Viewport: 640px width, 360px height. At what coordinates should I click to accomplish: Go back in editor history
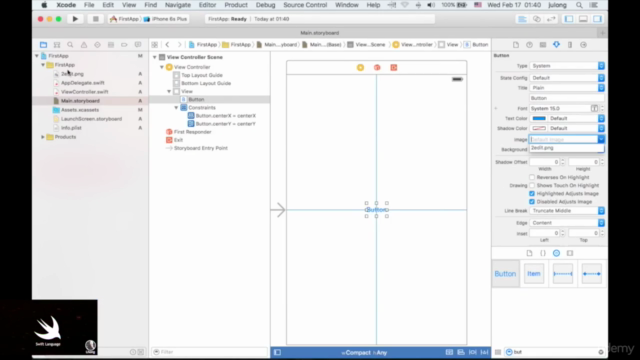[x=167, y=44]
